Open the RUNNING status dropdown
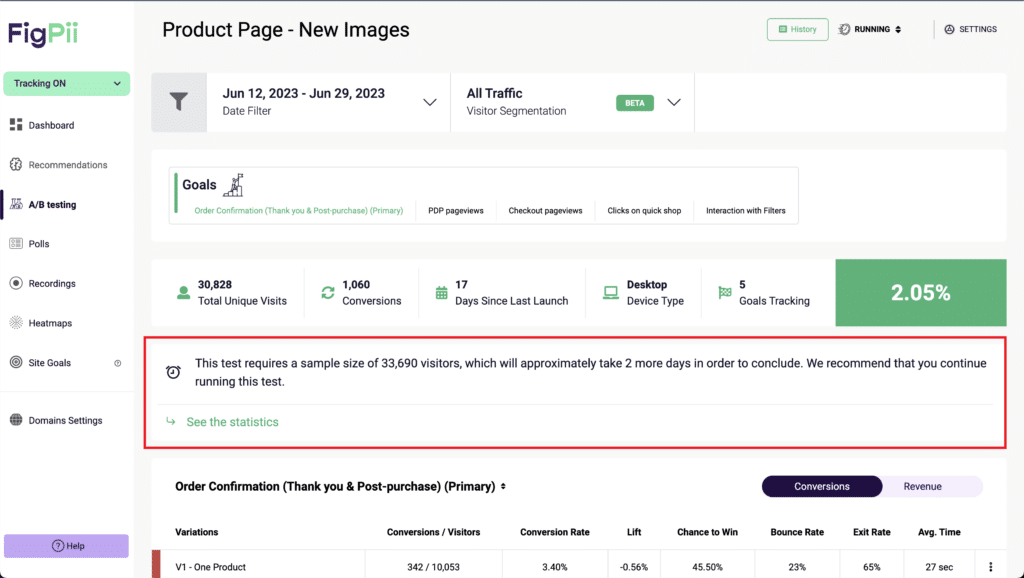This screenshot has width=1024, height=578. pos(869,29)
